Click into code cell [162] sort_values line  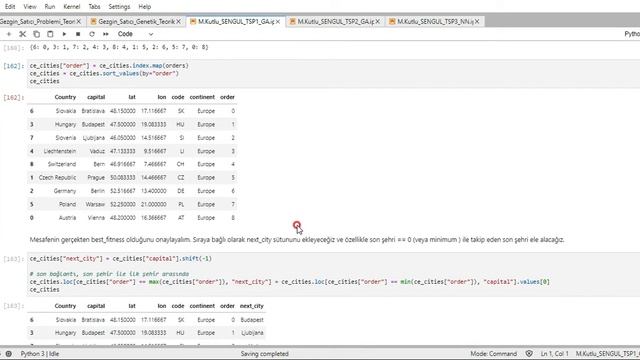pyautogui.click(x=104, y=73)
